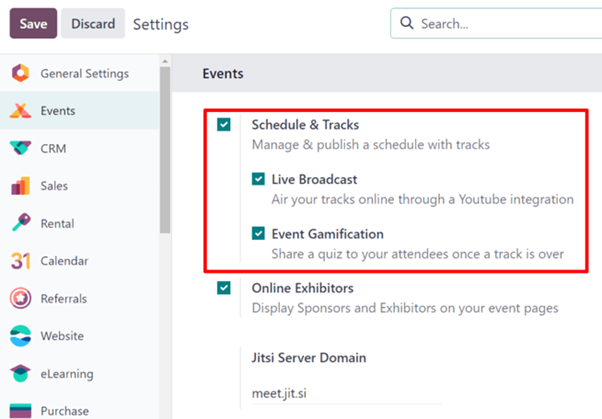Uncheck the Schedule & Tracks checkbox

coord(224,125)
